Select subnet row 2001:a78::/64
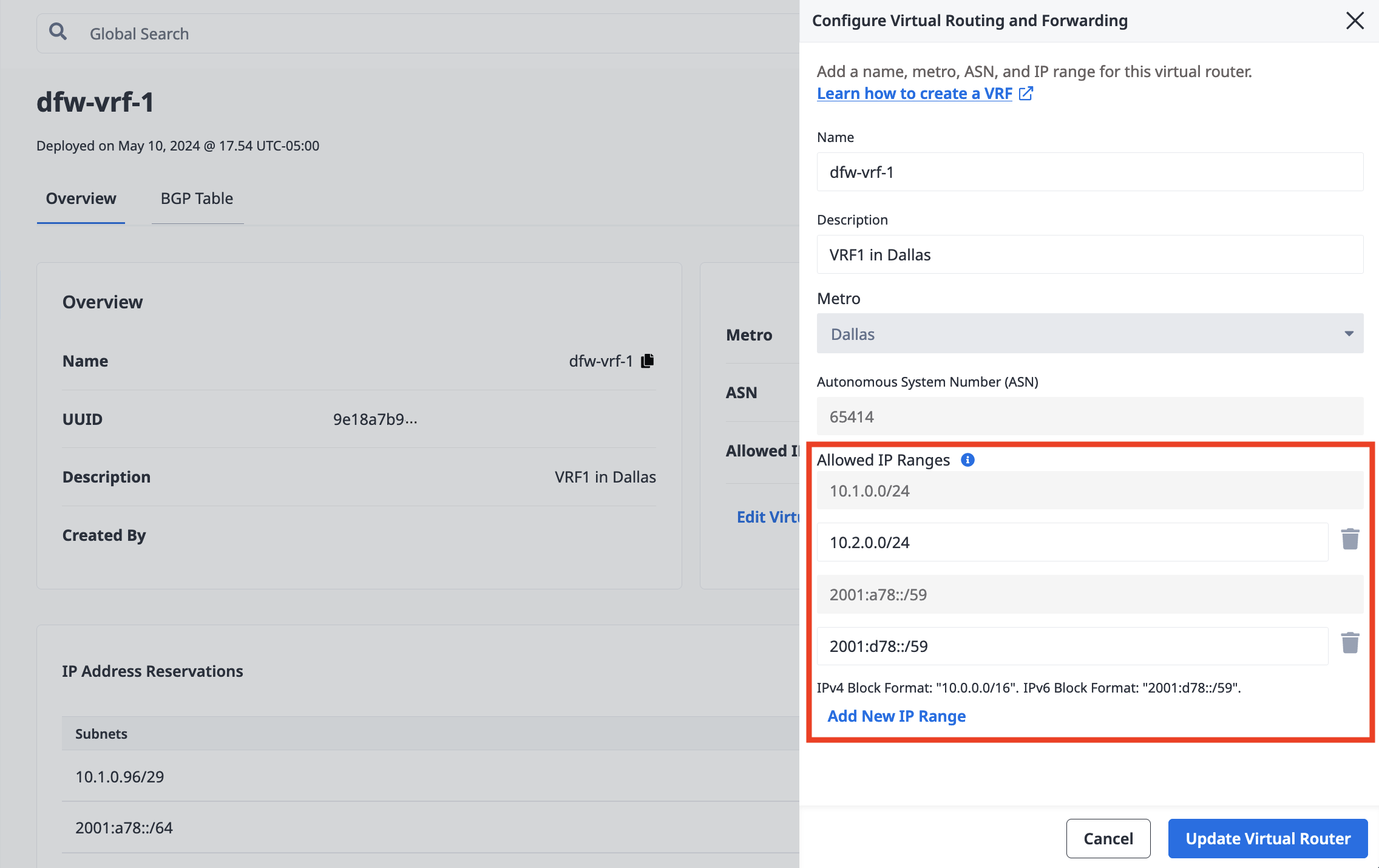Screen dimensions: 1379x868 point(430,827)
